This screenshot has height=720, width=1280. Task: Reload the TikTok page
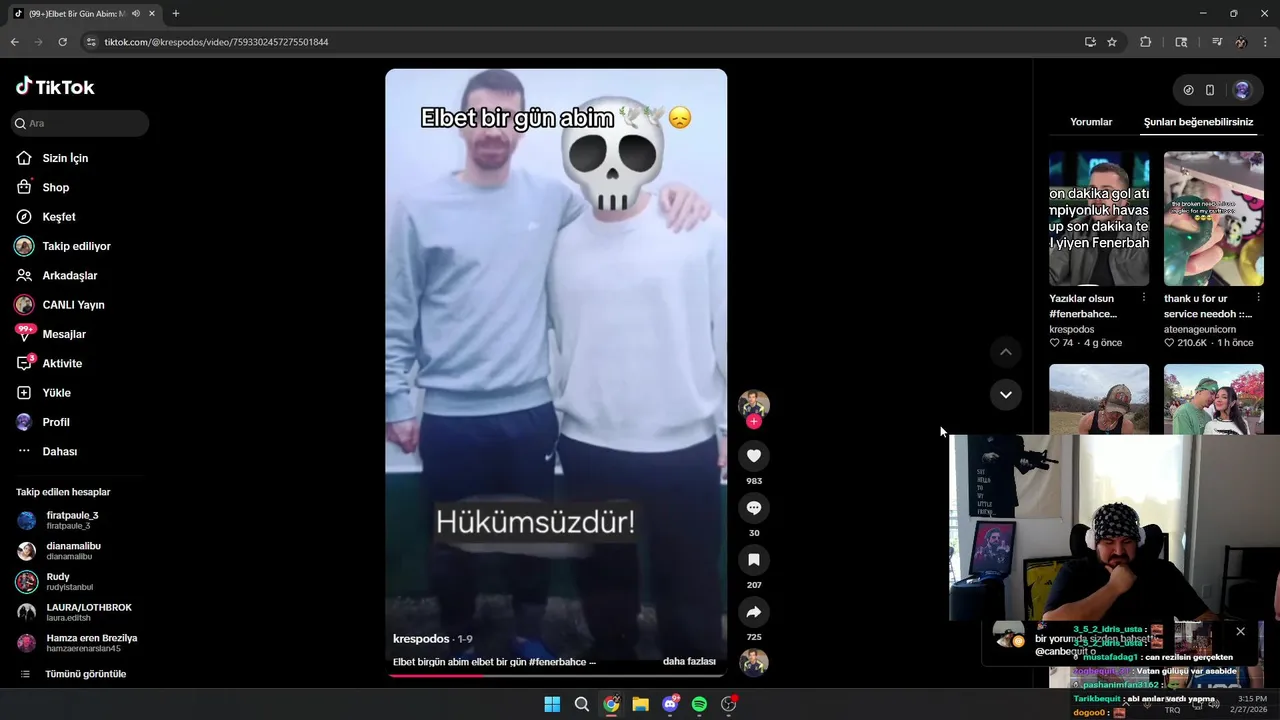(x=62, y=42)
